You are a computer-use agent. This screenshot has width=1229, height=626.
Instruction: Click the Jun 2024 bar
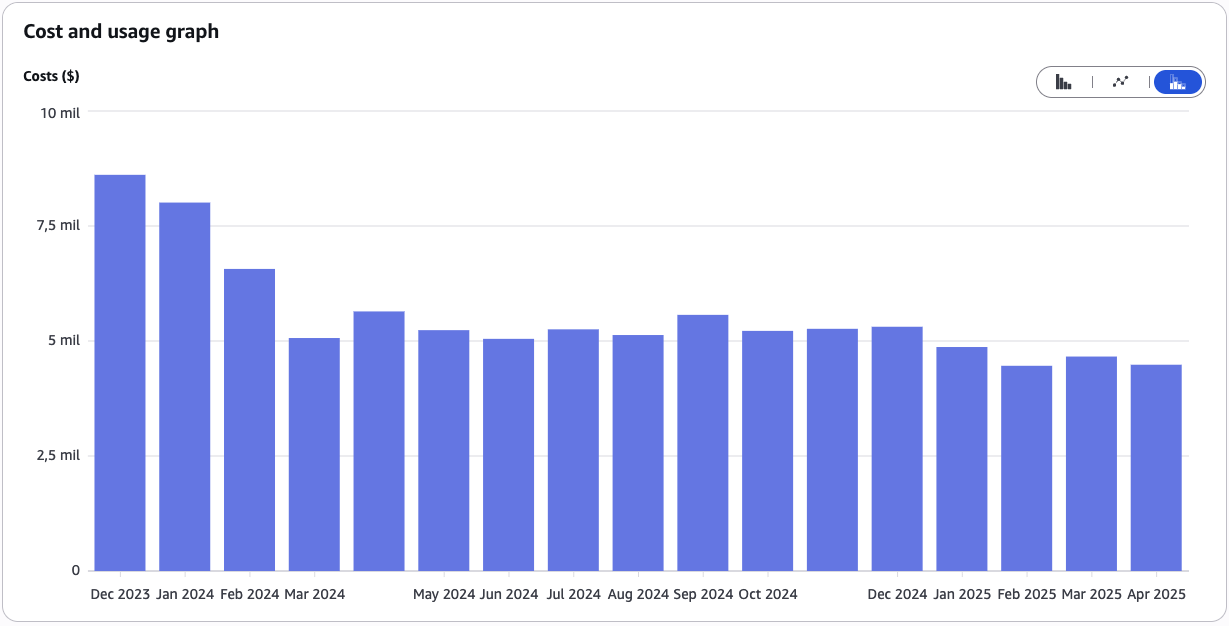508,455
